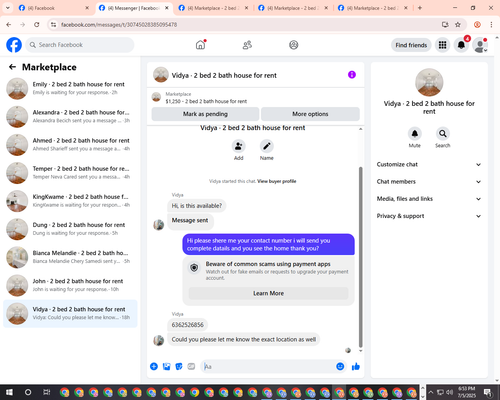The image size is (500, 400).
Task: Show hidden system tray icons chevron
Action: click(431, 392)
